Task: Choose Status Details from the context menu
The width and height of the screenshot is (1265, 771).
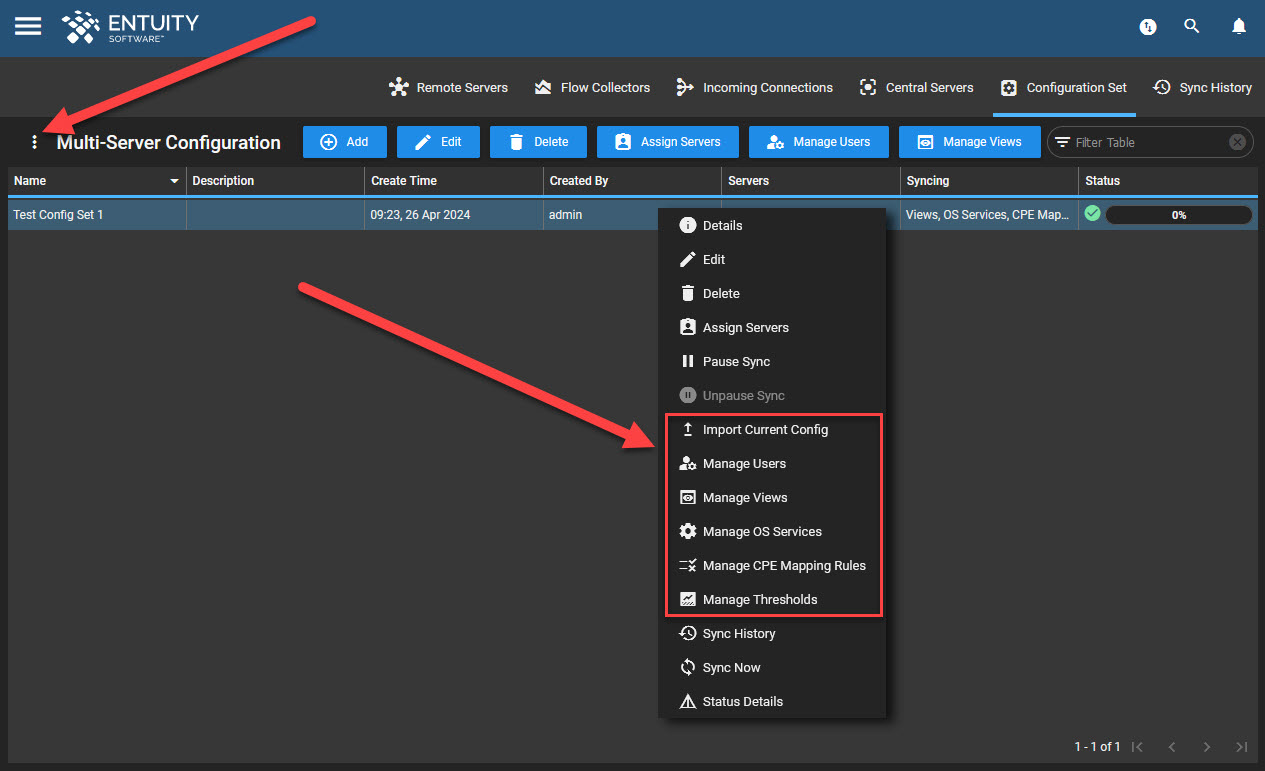Action: click(x=772, y=701)
